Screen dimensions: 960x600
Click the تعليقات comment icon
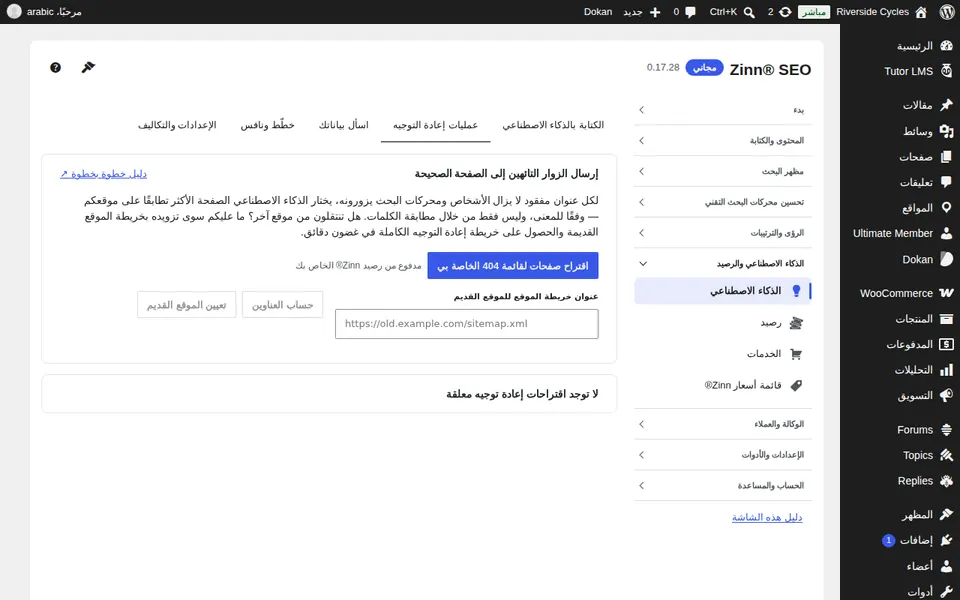click(x=947, y=182)
